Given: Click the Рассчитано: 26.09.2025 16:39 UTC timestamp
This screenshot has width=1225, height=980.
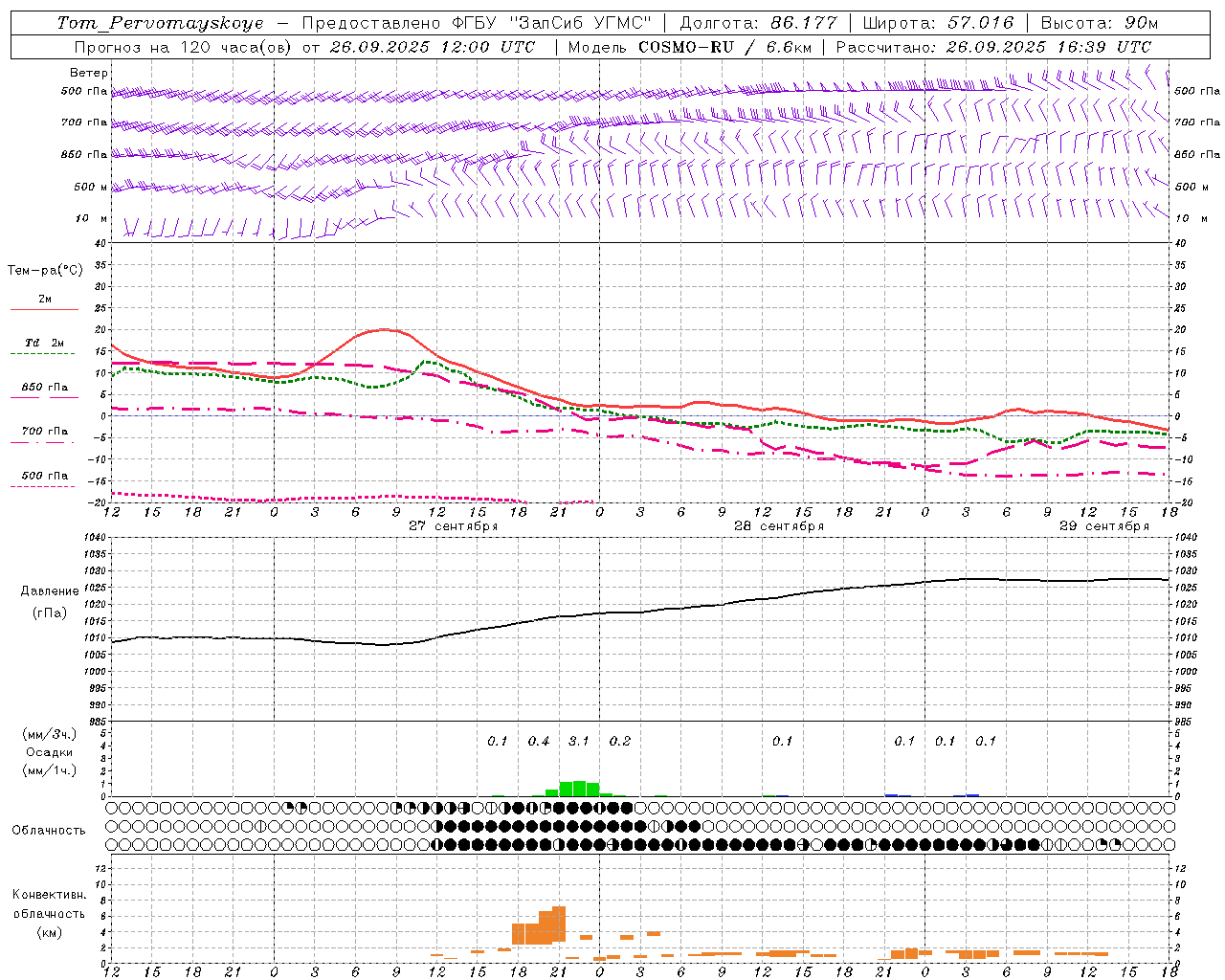Looking at the screenshot, I should point(993,47).
